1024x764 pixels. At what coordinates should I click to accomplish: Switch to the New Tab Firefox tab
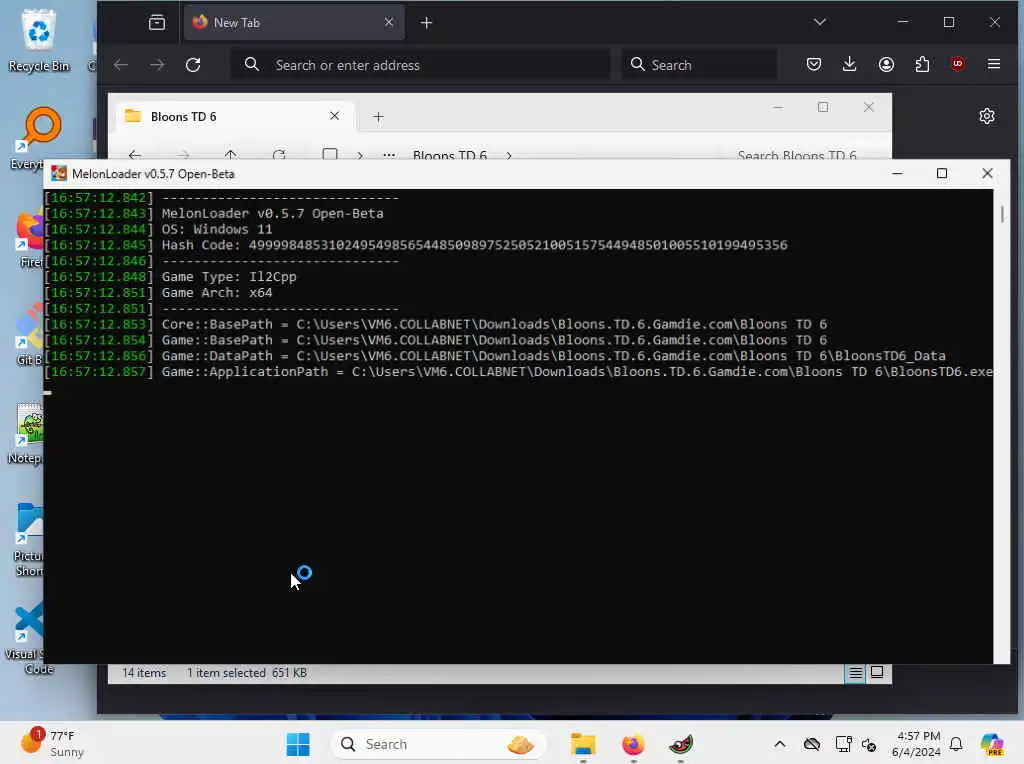coord(294,23)
